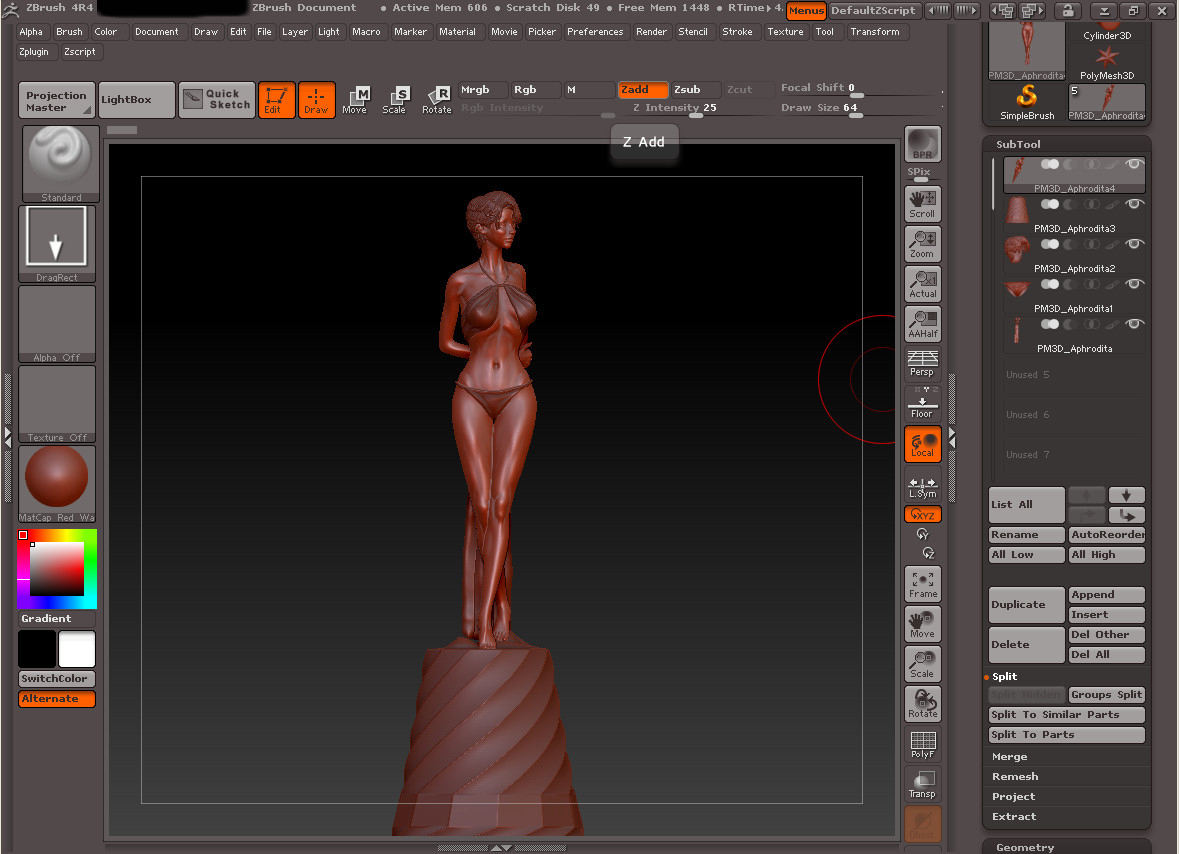Hide the PM3D_Aphrodita3 subtool via eye icon

point(1134,204)
